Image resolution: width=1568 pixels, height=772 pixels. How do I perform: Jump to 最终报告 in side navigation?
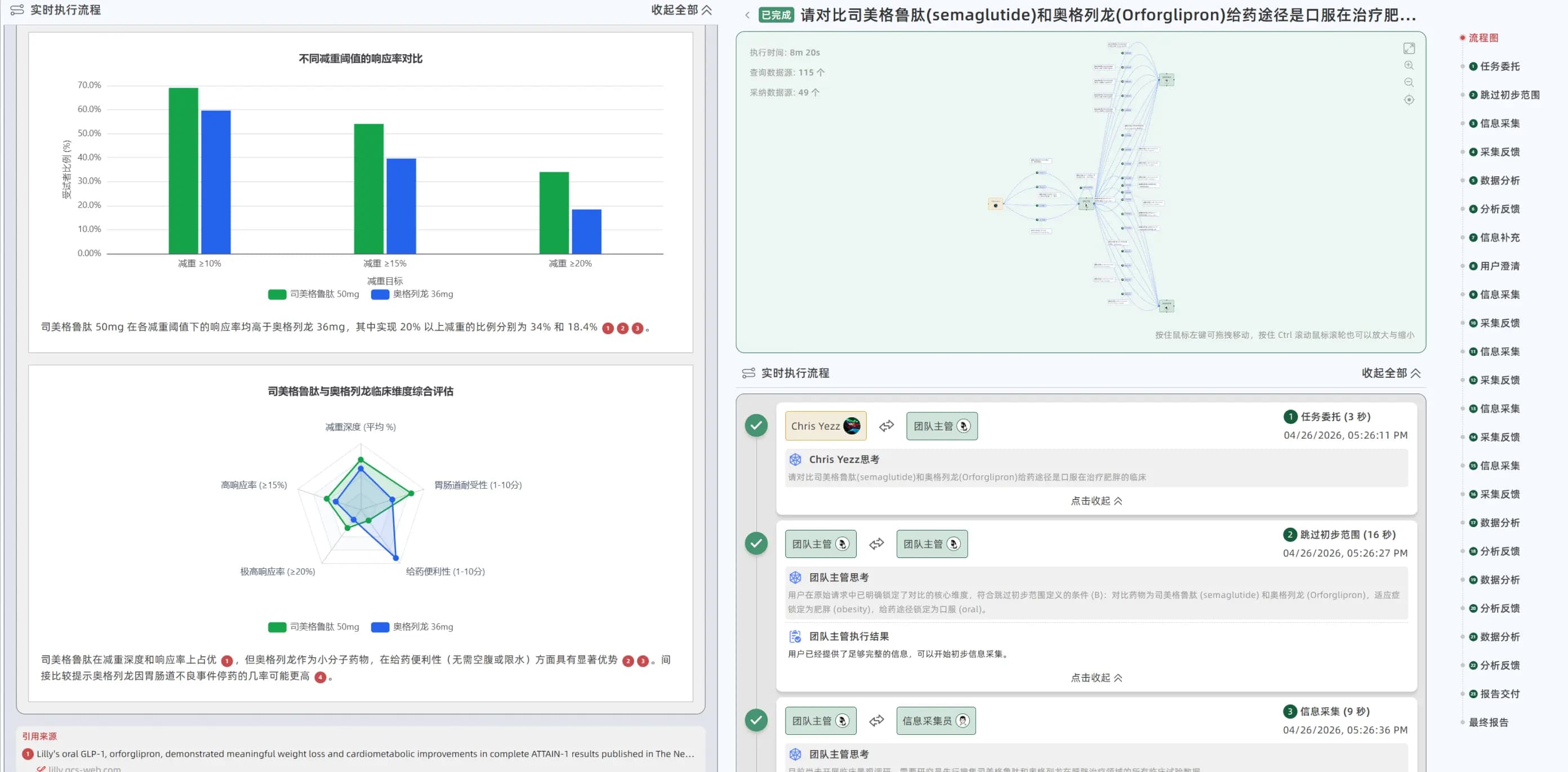pyautogui.click(x=1488, y=722)
